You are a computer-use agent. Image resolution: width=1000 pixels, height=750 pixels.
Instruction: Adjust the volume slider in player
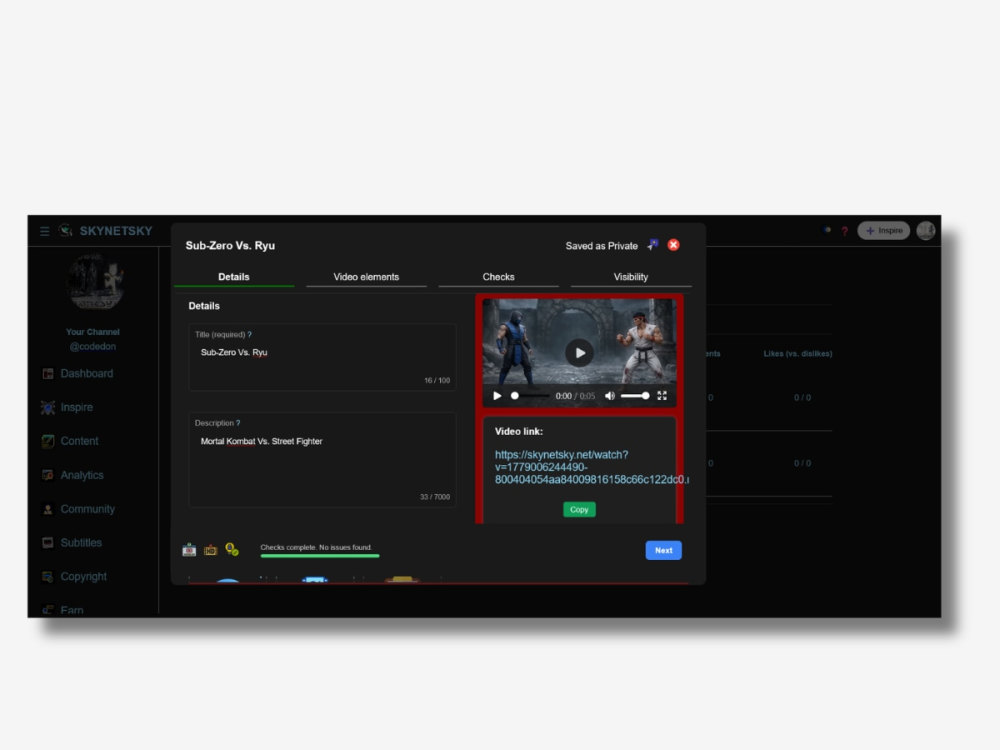click(x=635, y=396)
